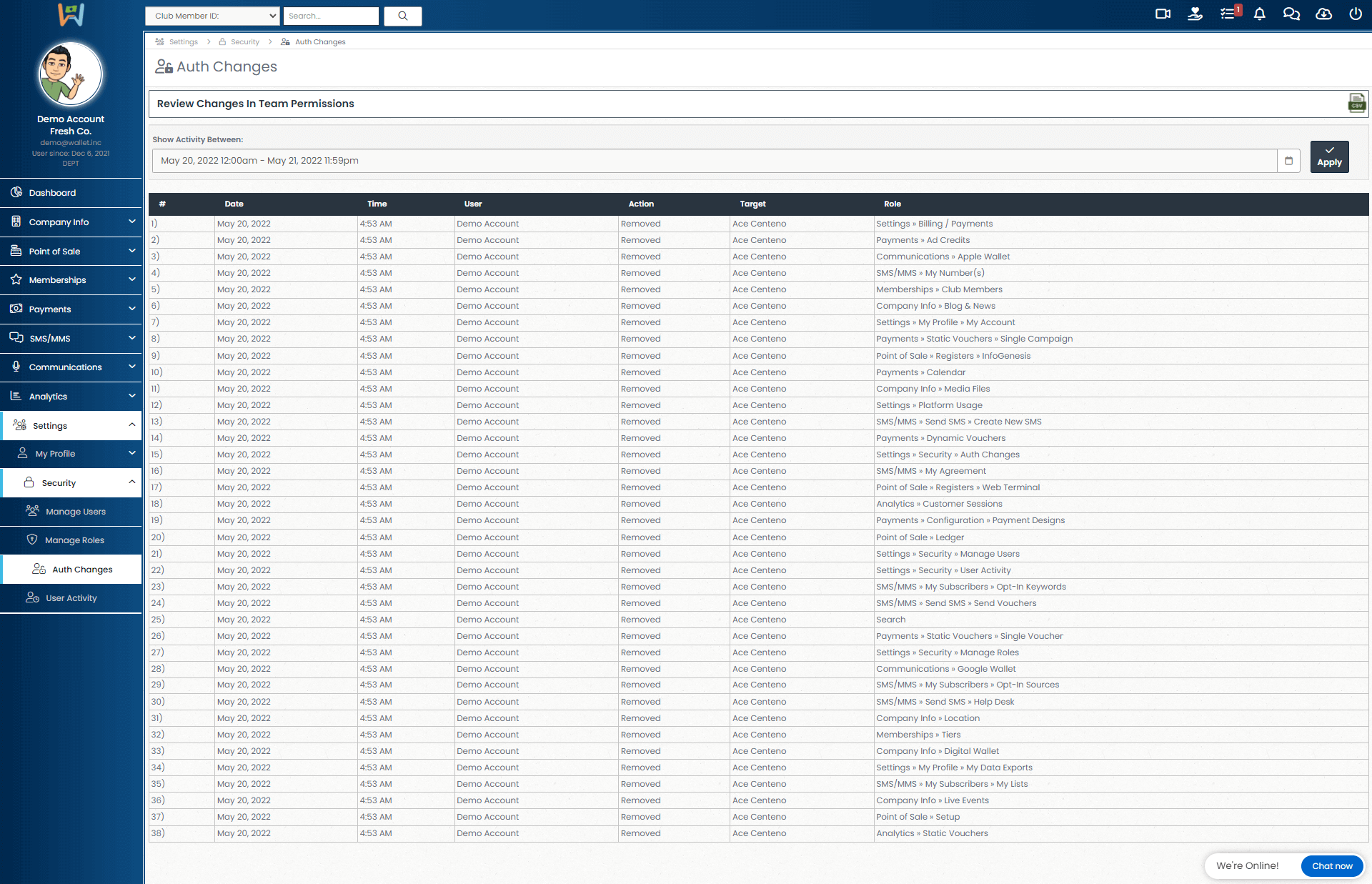This screenshot has height=884, width=1372.
Task: Click the date range activity field
Action: pos(715,161)
